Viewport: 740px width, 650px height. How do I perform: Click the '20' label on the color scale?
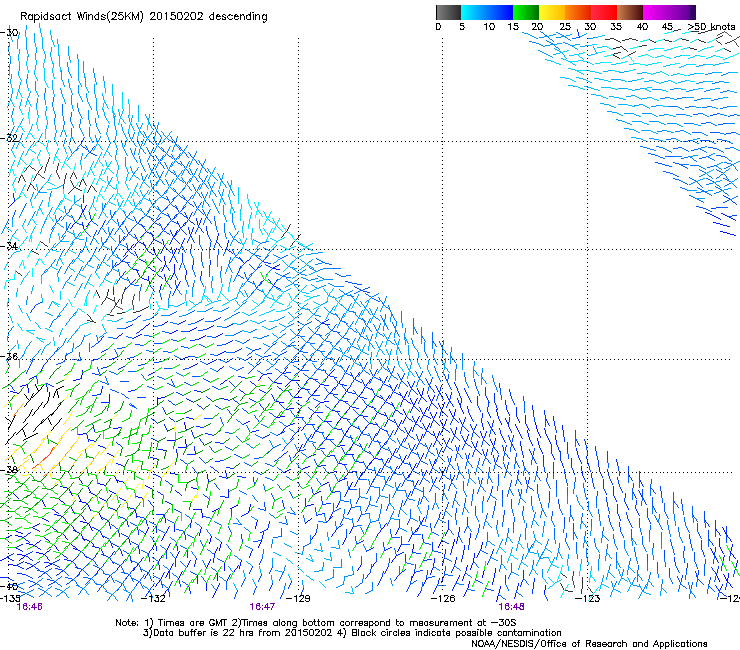(537, 26)
